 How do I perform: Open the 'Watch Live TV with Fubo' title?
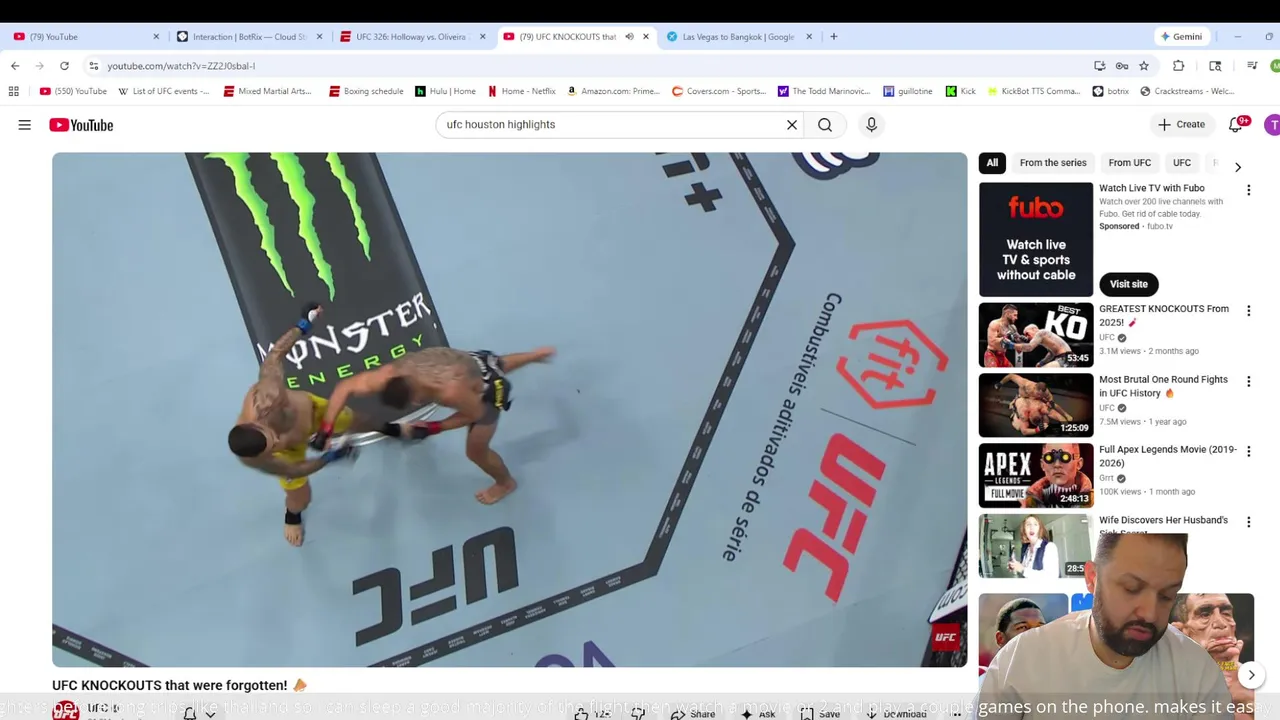pyautogui.click(x=1151, y=188)
